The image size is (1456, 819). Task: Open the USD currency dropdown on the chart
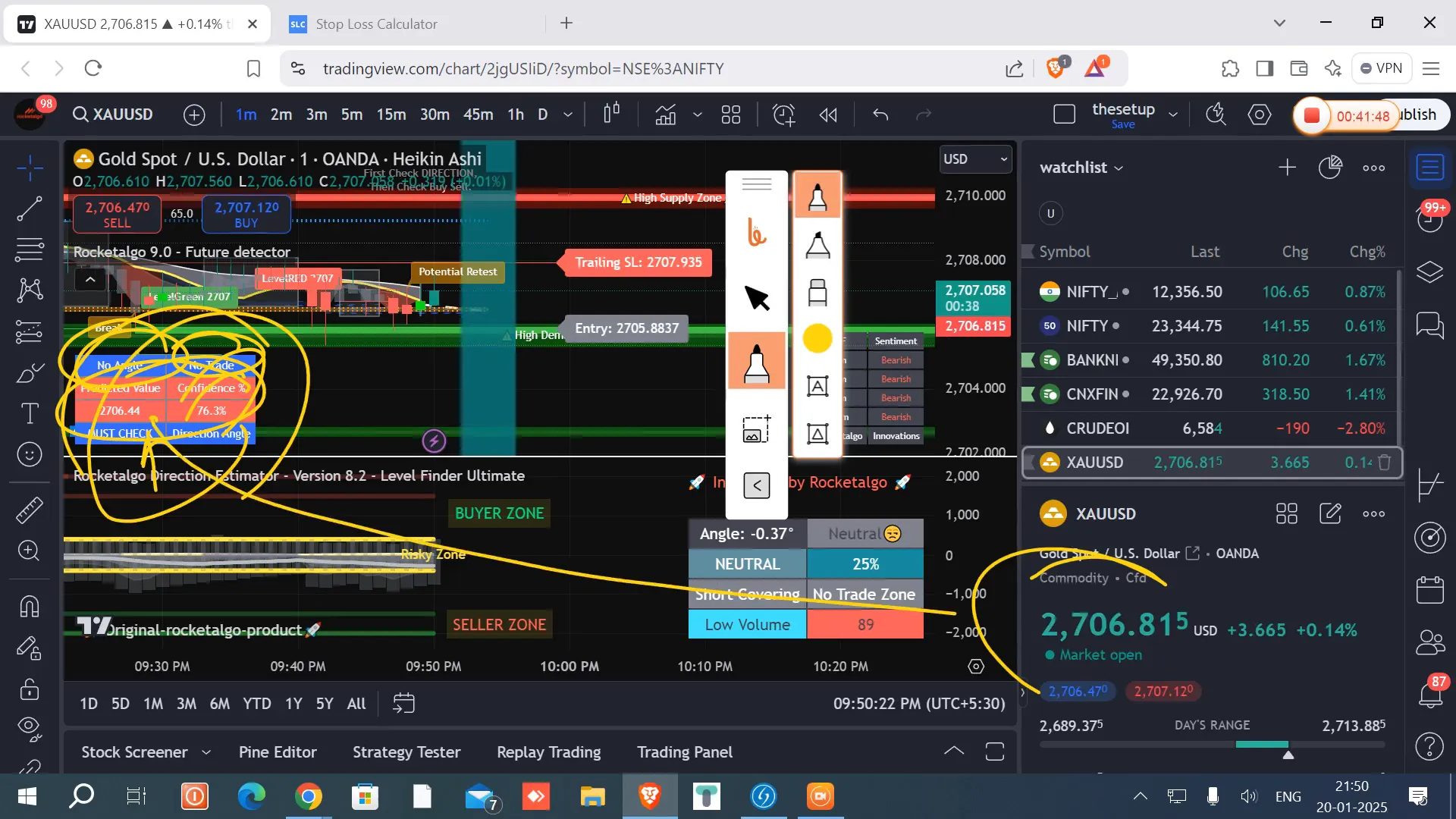click(x=975, y=159)
